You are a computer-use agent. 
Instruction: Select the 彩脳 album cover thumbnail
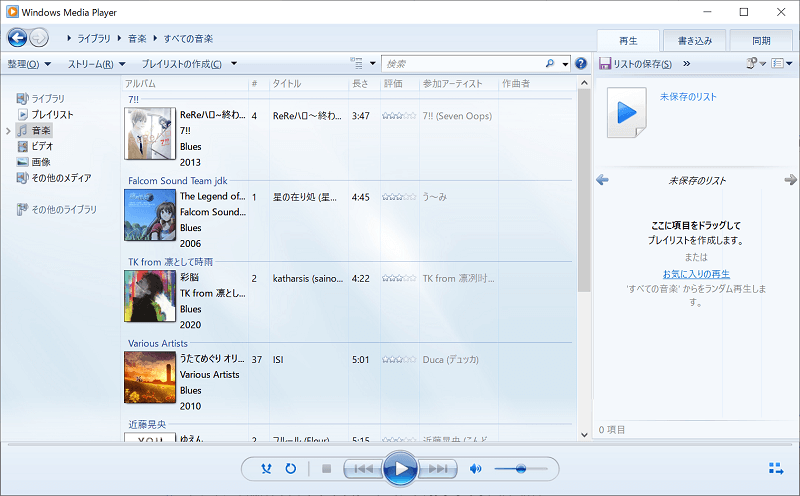(150, 296)
